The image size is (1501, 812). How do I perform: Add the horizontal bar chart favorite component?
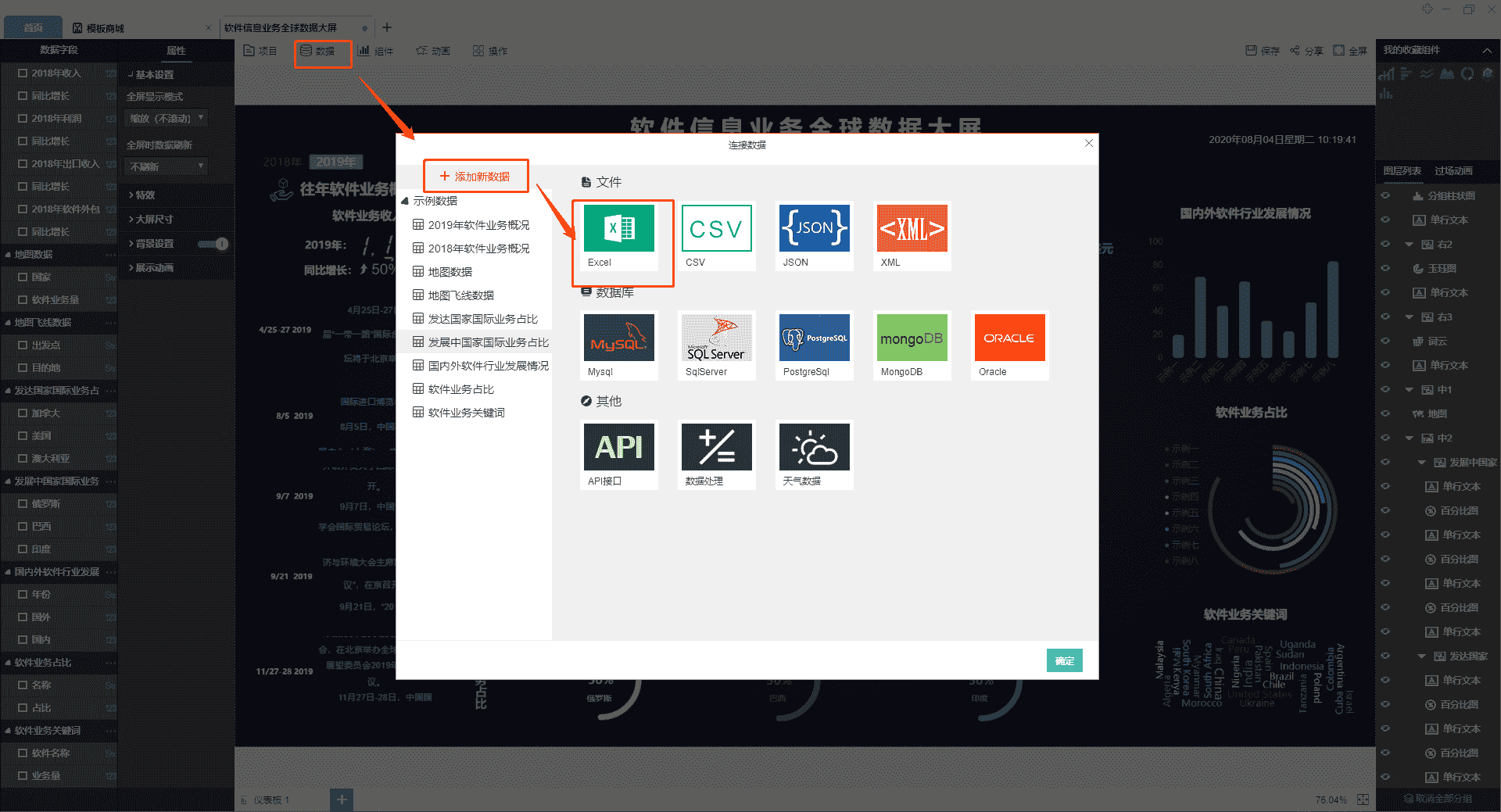pyautogui.click(x=1406, y=73)
